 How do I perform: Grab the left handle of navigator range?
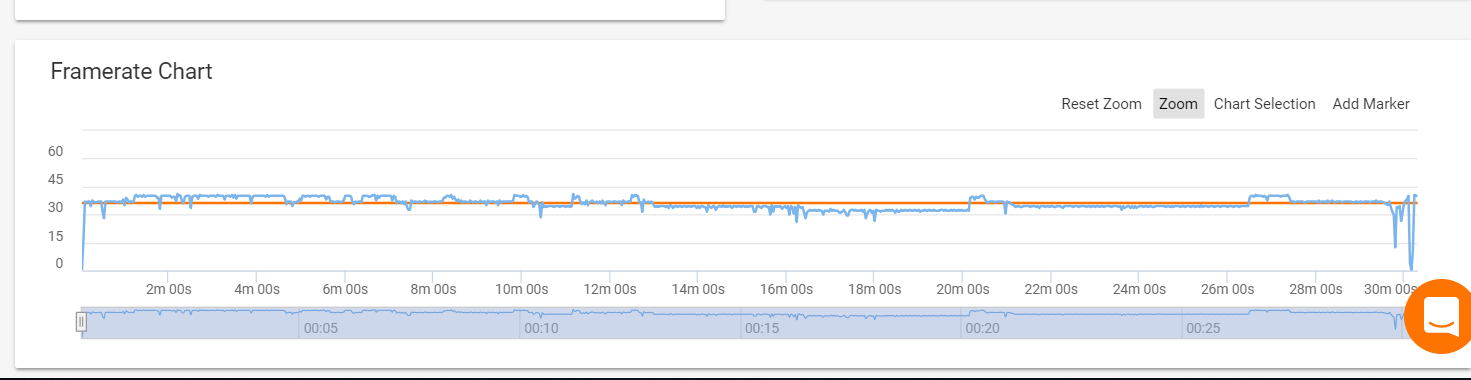(81, 322)
